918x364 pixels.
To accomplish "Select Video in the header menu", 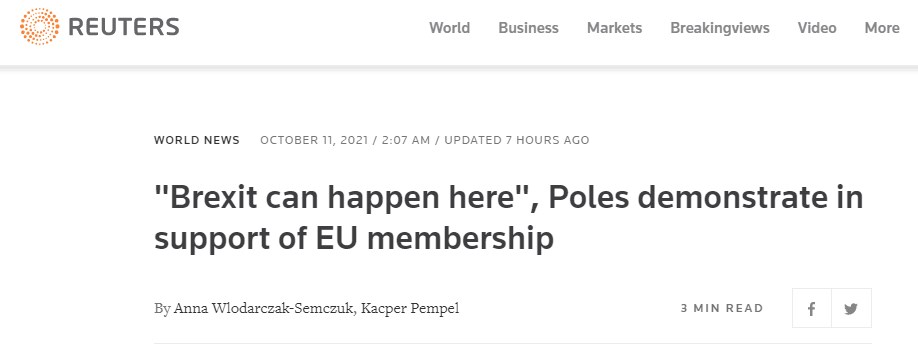I will pyautogui.click(x=817, y=28).
